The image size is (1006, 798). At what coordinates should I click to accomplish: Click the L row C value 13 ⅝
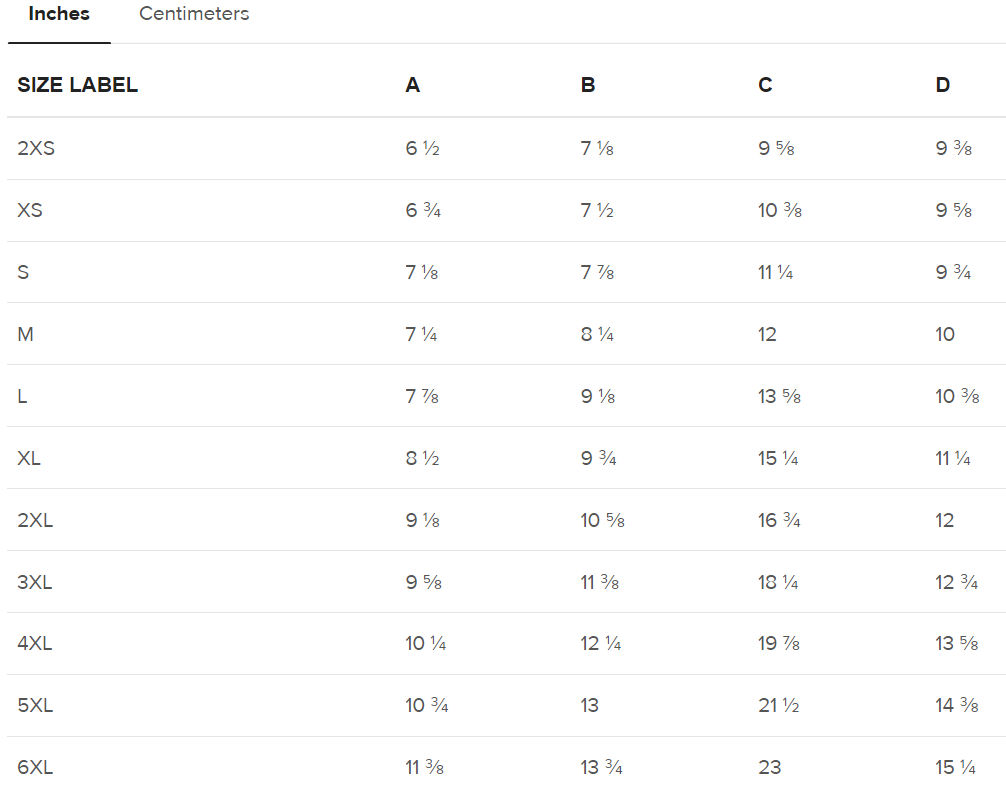tap(779, 396)
